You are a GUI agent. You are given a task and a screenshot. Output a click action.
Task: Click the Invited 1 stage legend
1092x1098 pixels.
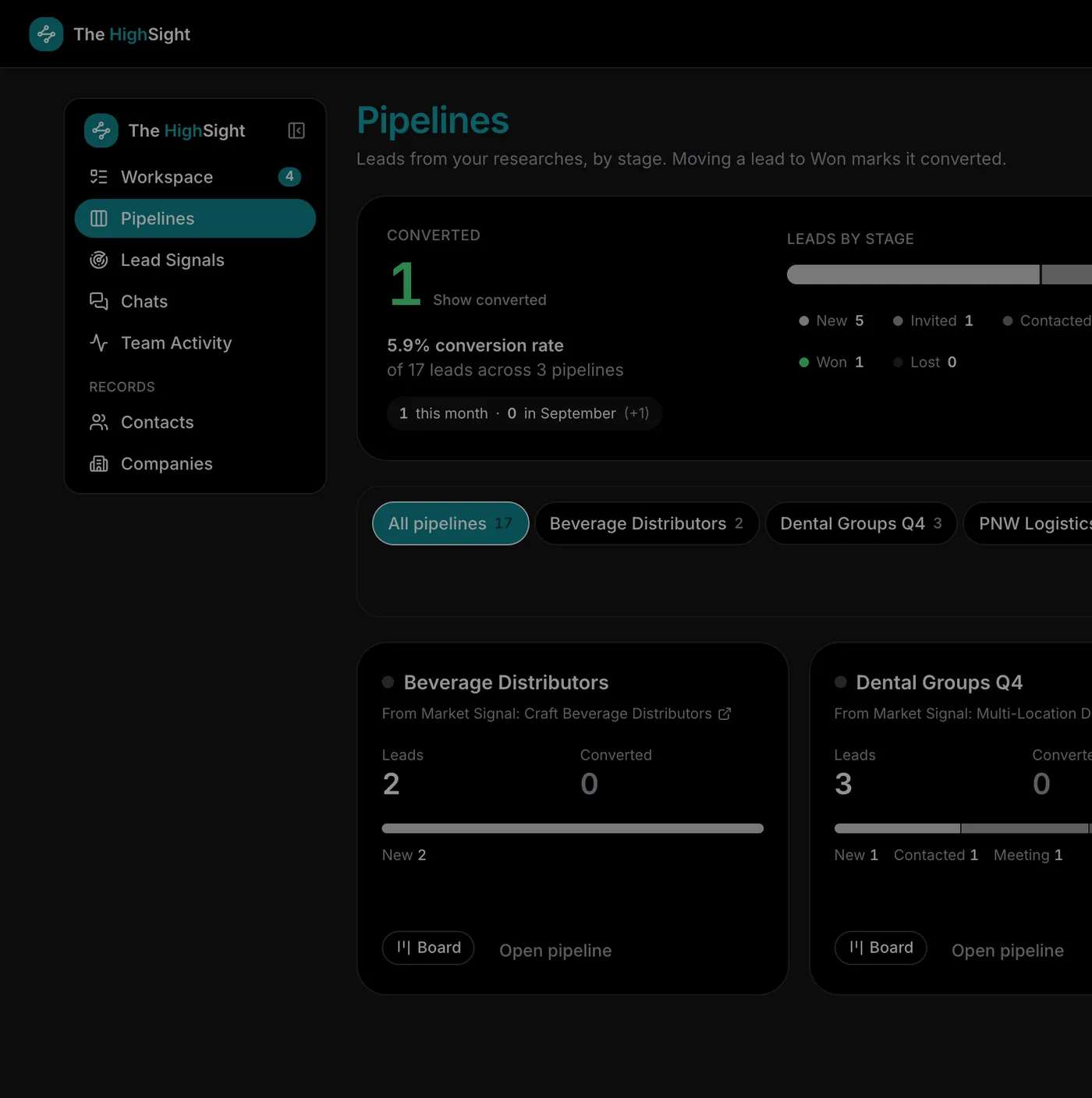(x=933, y=321)
